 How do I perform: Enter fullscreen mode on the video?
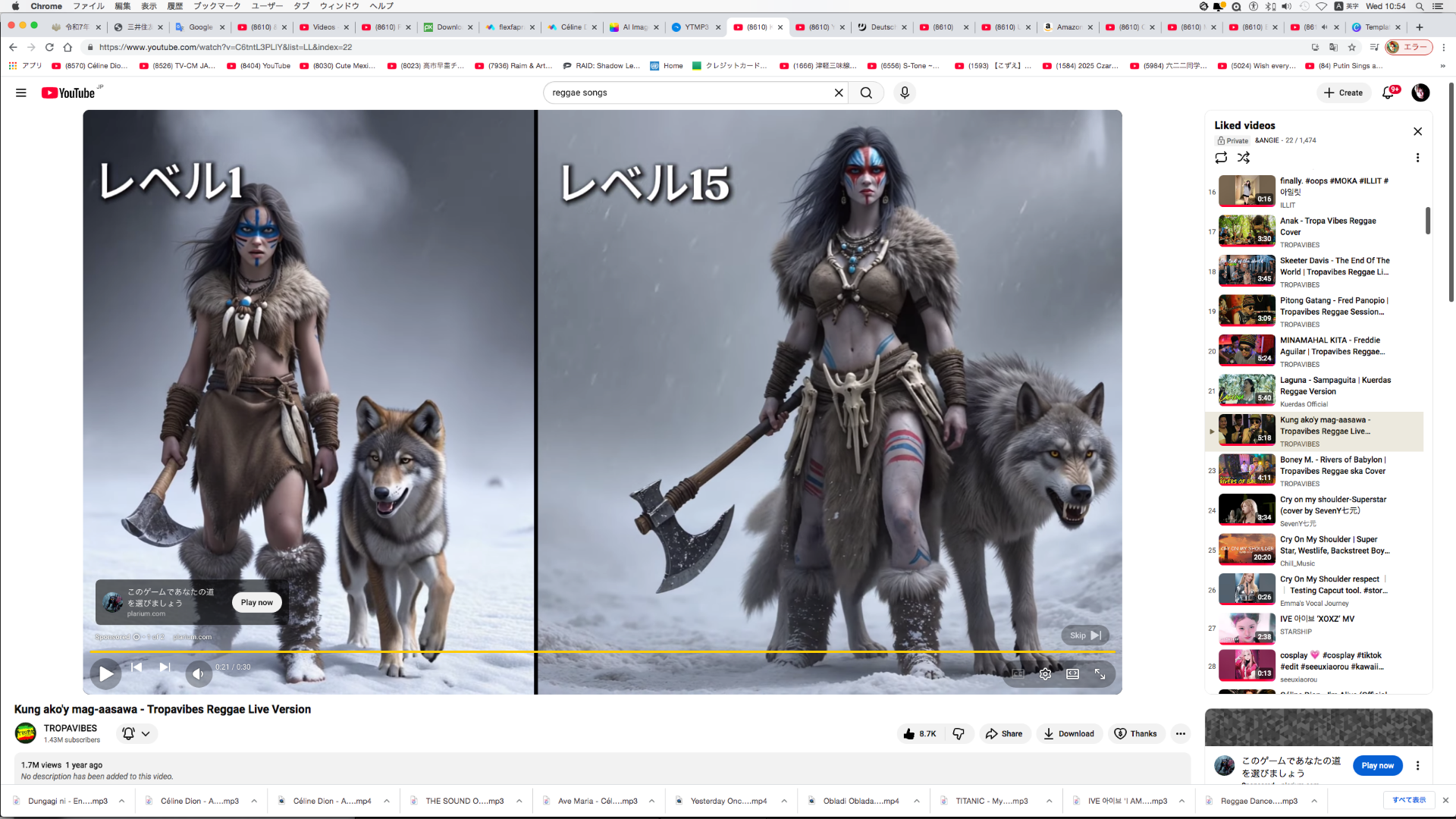point(1100,673)
